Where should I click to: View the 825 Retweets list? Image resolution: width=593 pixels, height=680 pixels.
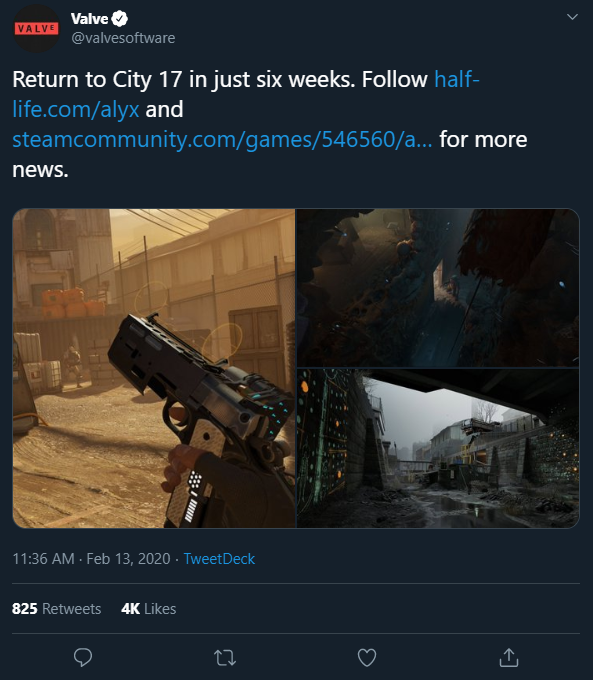click(x=56, y=608)
